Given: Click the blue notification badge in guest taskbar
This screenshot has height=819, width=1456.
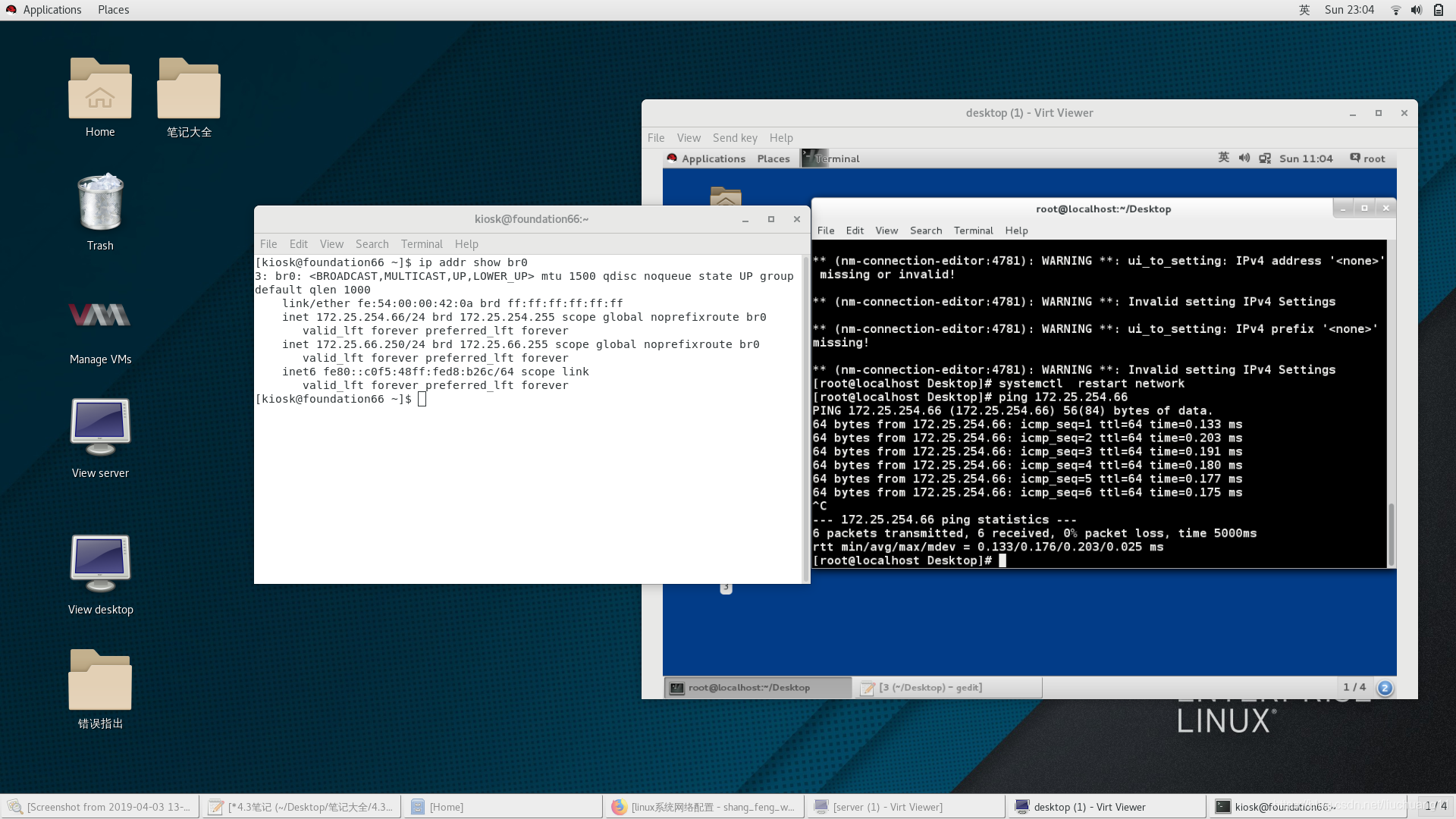Looking at the screenshot, I should pos(1385,688).
